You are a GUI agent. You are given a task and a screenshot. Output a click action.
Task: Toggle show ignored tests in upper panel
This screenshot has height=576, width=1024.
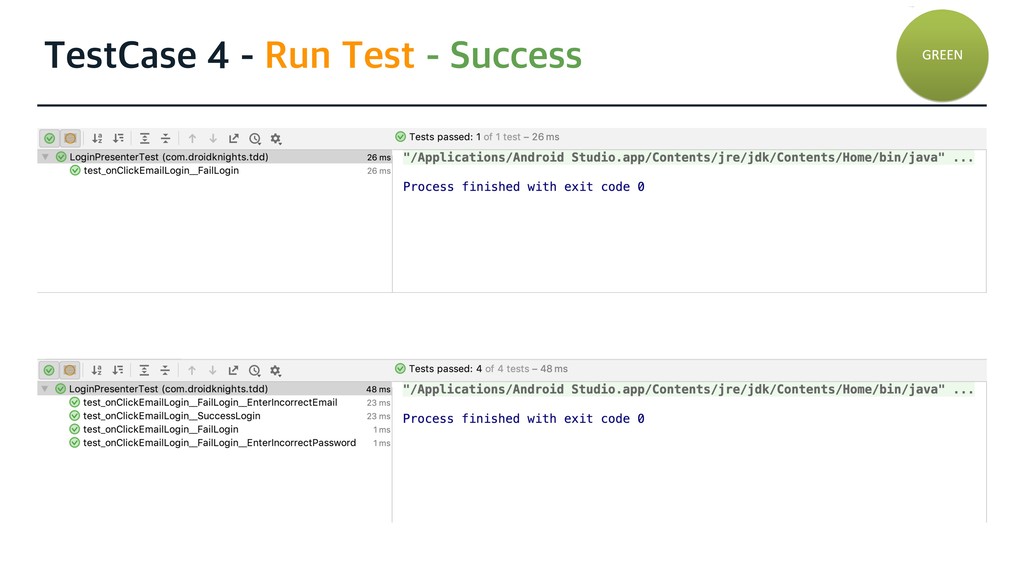point(70,138)
